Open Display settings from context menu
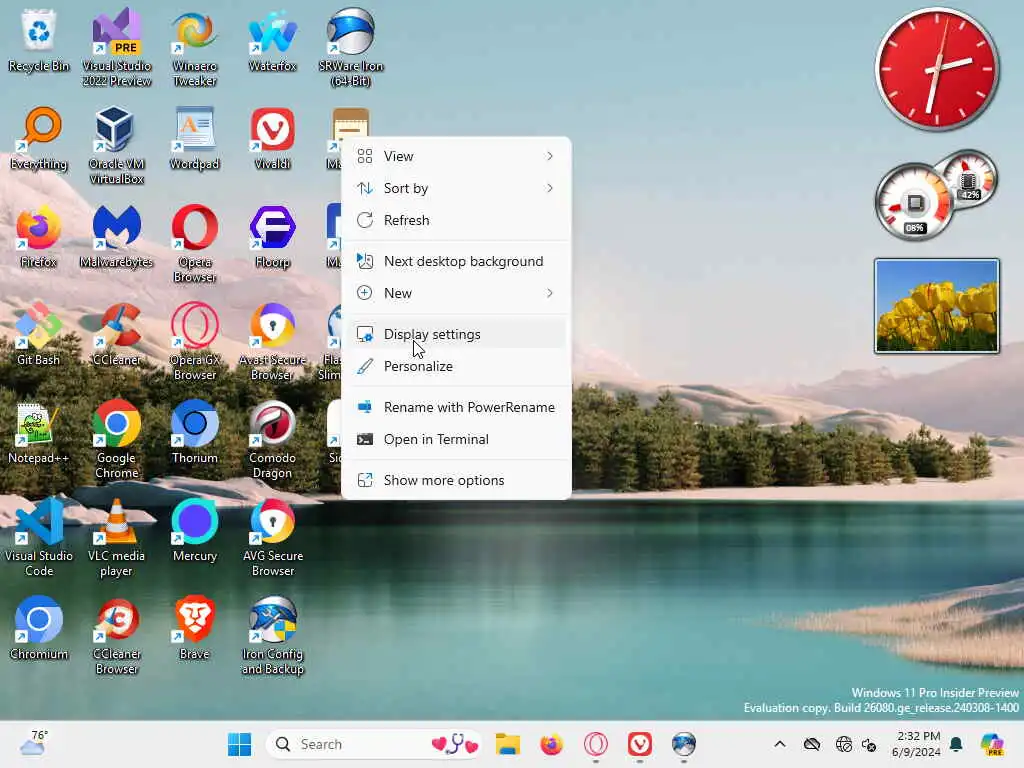 tap(456, 334)
